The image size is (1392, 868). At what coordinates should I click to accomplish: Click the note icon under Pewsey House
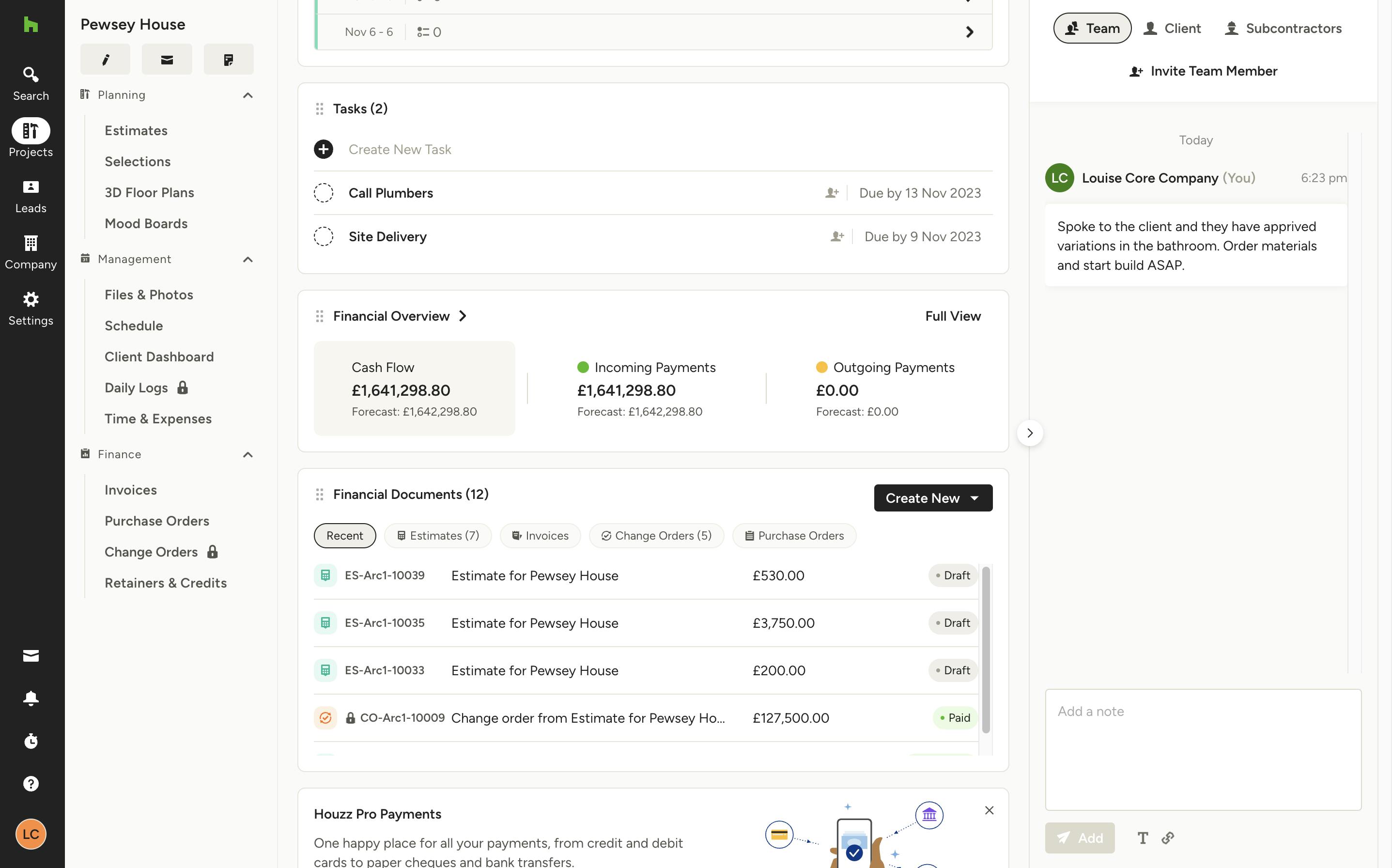click(x=229, y=59)
